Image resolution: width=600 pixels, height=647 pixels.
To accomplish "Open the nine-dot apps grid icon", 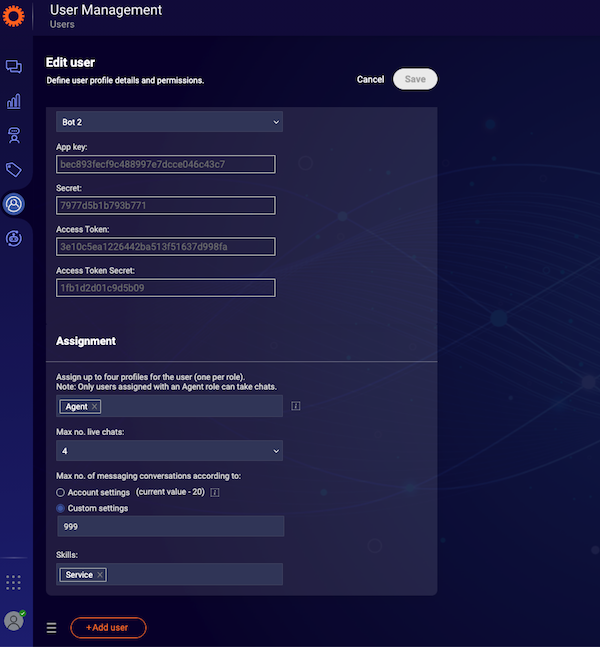I will point(13,582).
